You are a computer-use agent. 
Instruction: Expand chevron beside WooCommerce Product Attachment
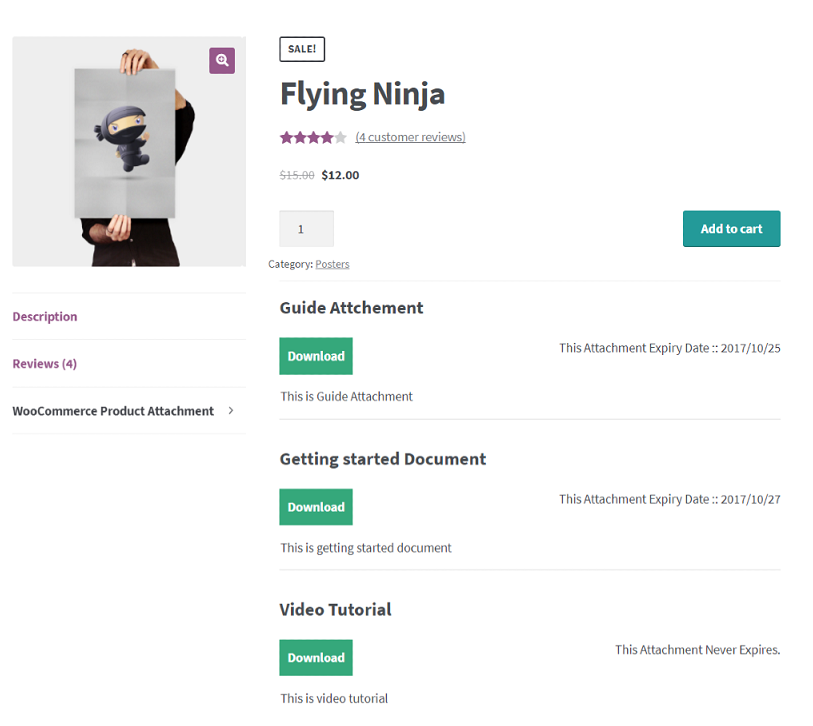coord(231,411)
